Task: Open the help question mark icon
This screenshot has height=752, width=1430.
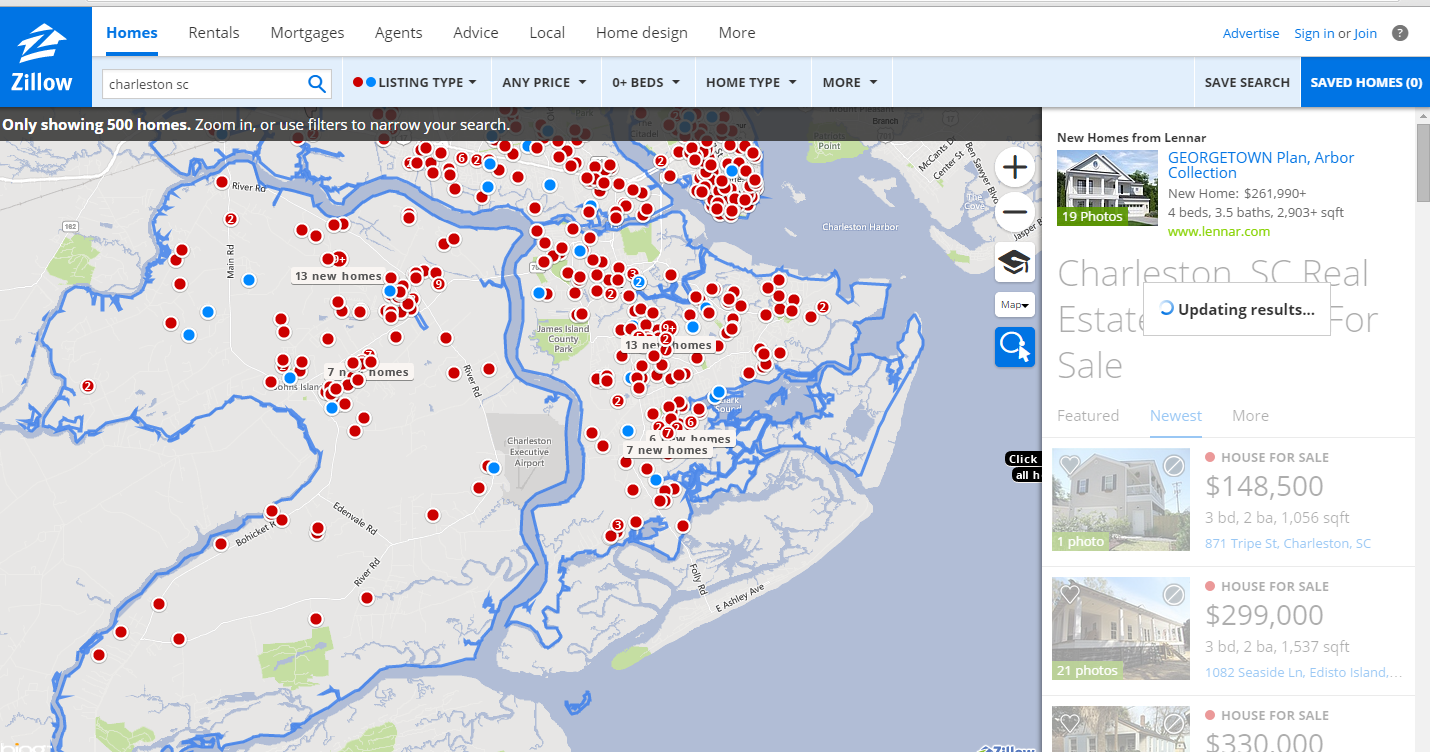Action: 1400,33
